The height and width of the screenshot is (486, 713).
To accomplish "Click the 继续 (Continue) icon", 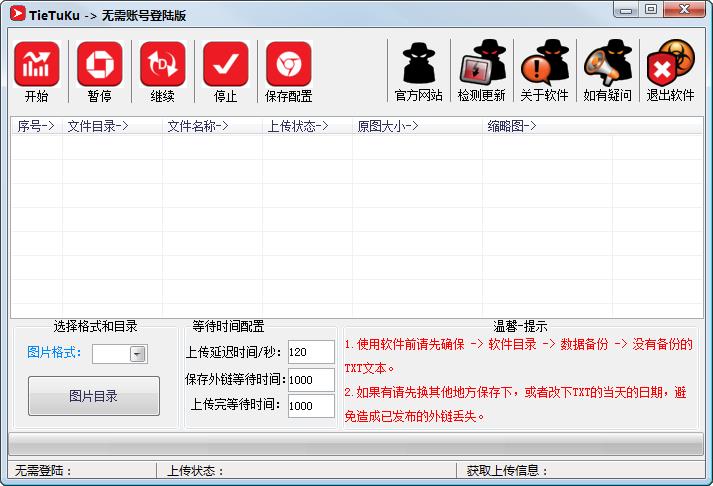I will 162,65.
